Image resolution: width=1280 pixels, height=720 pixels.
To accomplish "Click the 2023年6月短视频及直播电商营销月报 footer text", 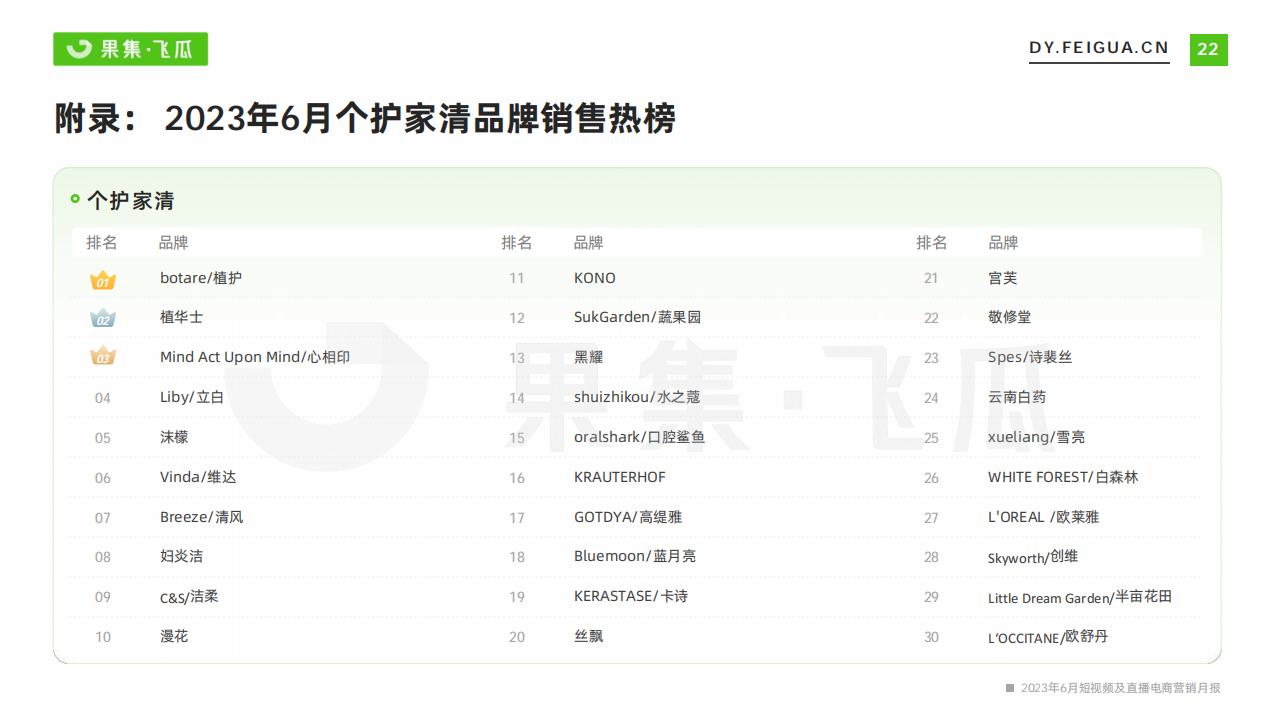I will [x=1120, y=688].
